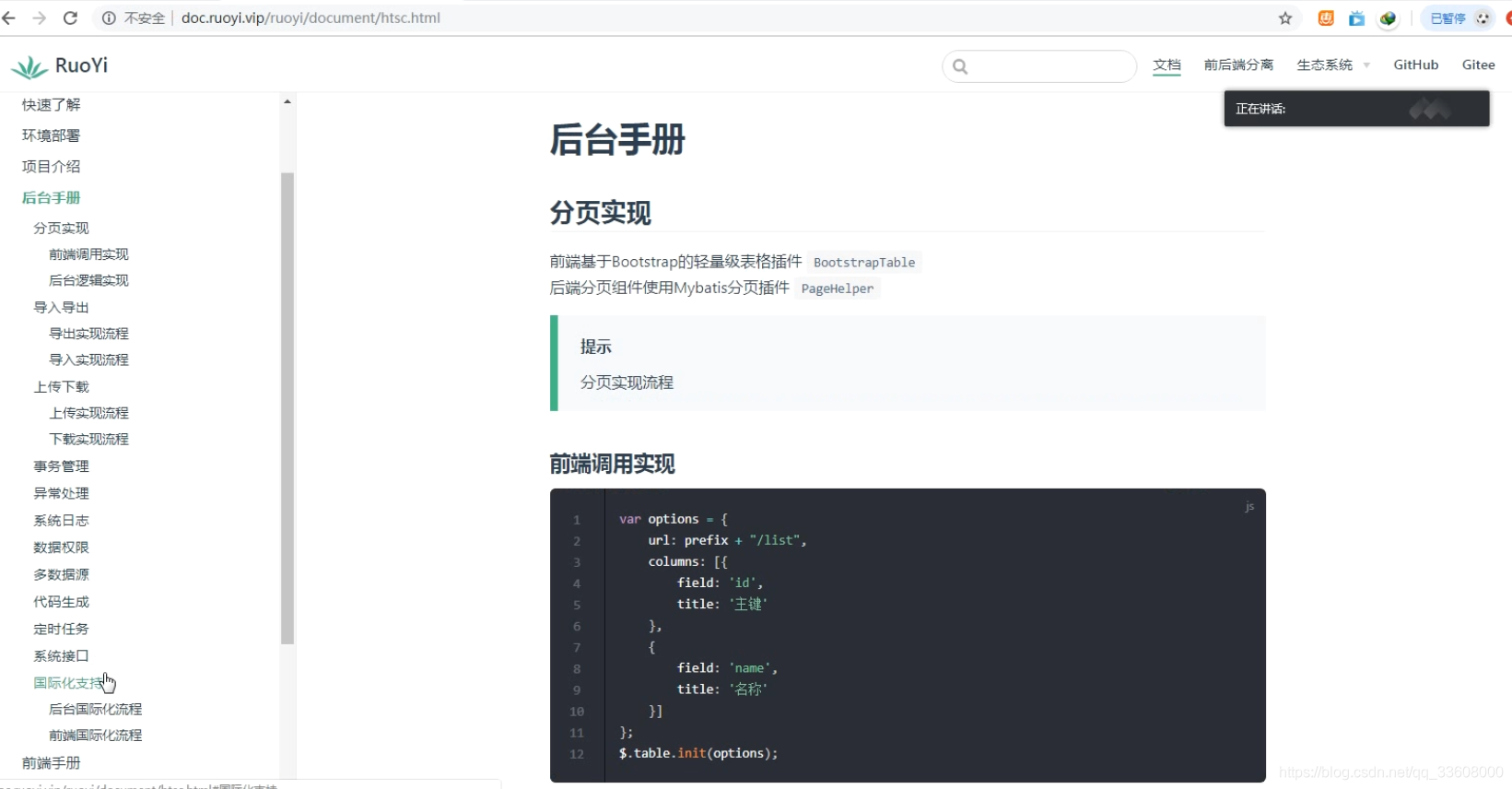Click the 后台手册 page title
Screen dimensions: 1512x789
(x=617, y=140)
